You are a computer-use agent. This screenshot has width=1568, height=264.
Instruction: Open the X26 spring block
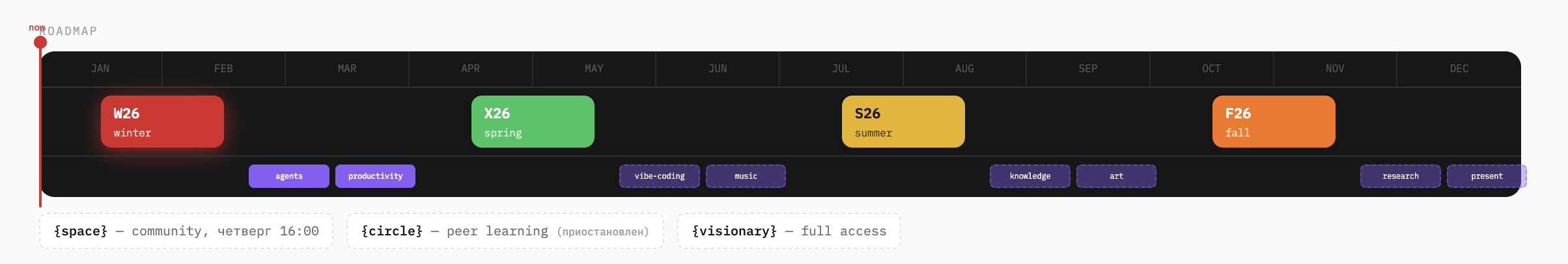[x=533, y=122]
